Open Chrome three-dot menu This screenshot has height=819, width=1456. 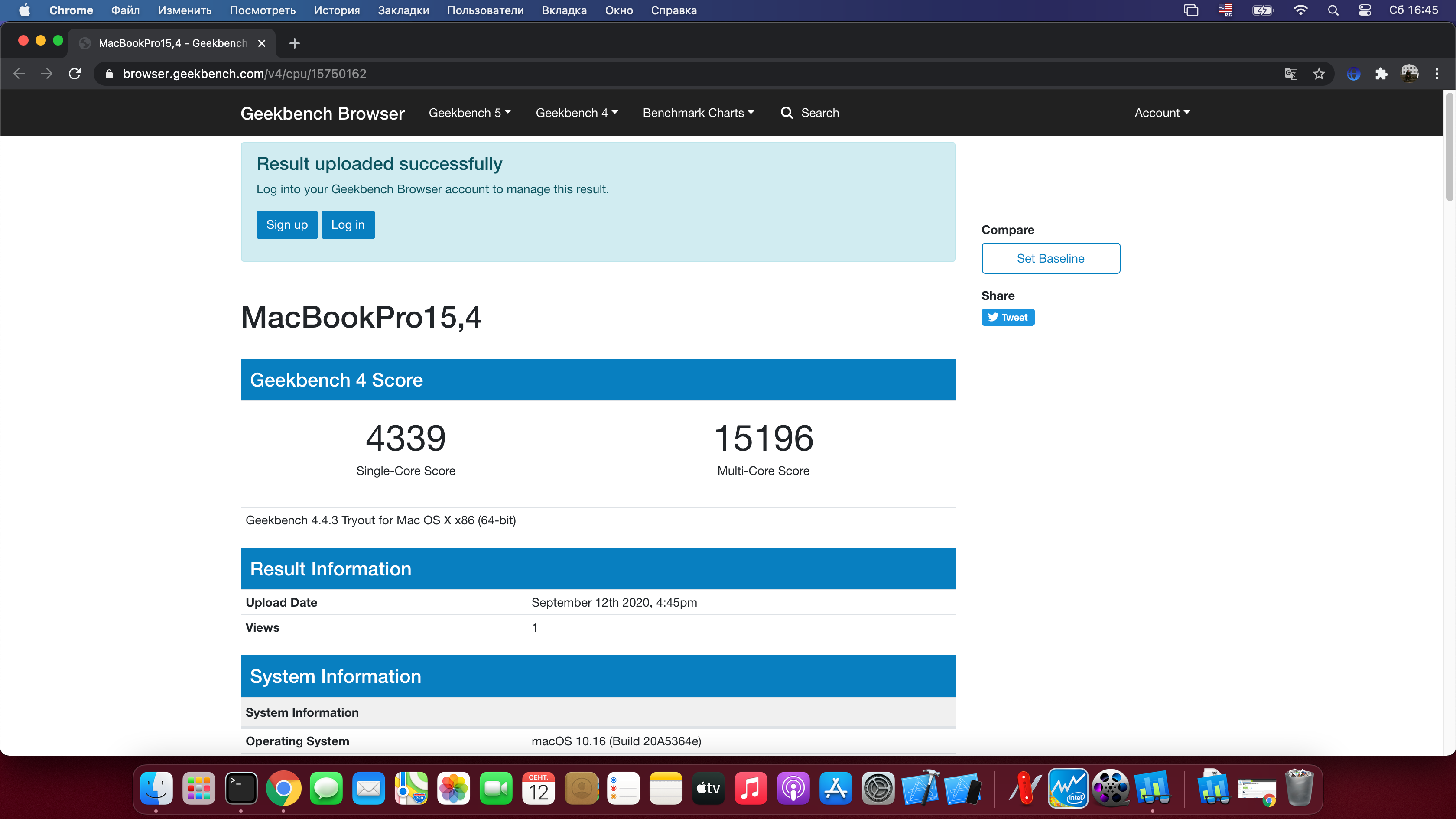click(1437, 74)
